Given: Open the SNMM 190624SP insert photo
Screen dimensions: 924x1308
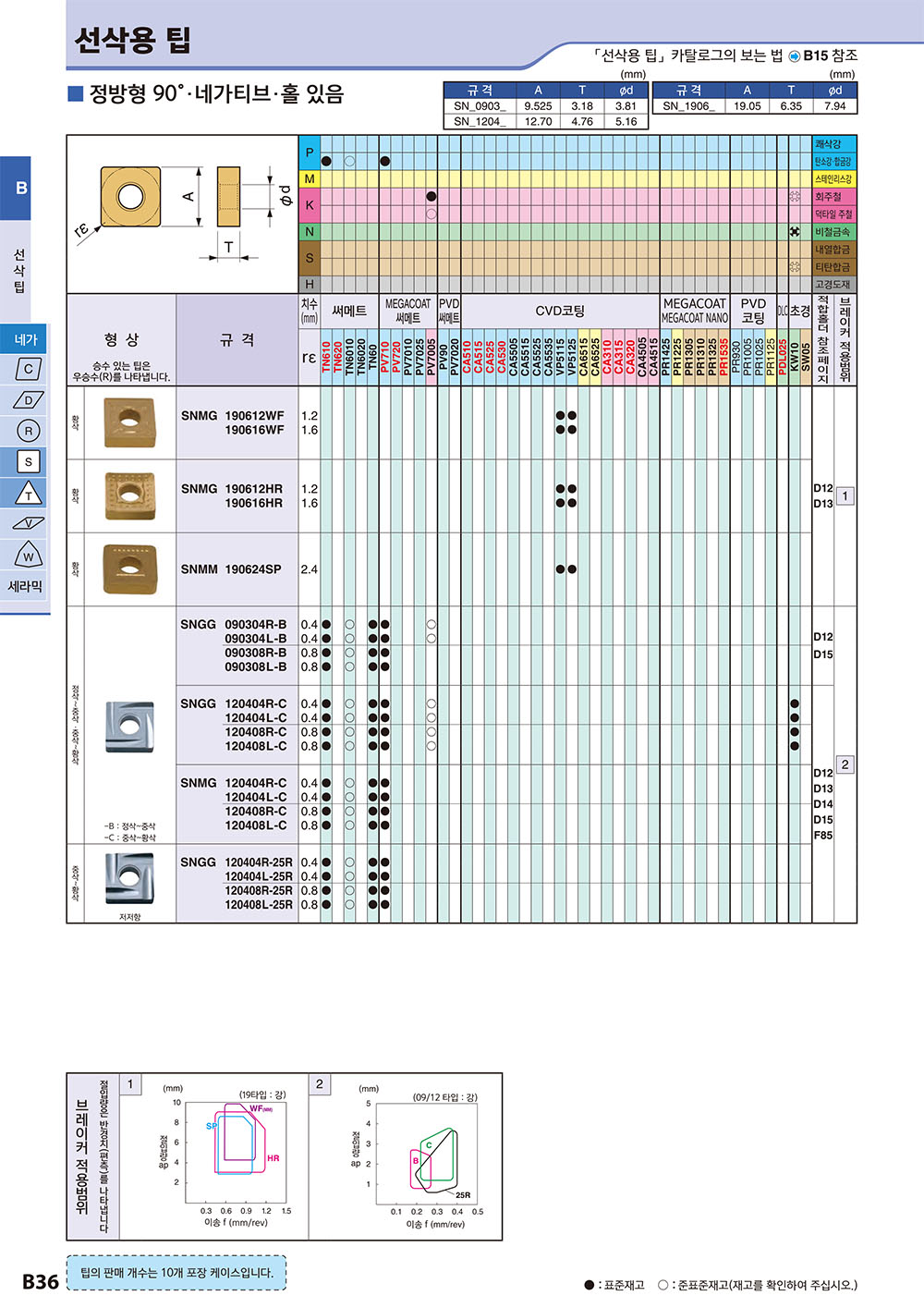Looking at the screenshot, I should coord(128,568).
